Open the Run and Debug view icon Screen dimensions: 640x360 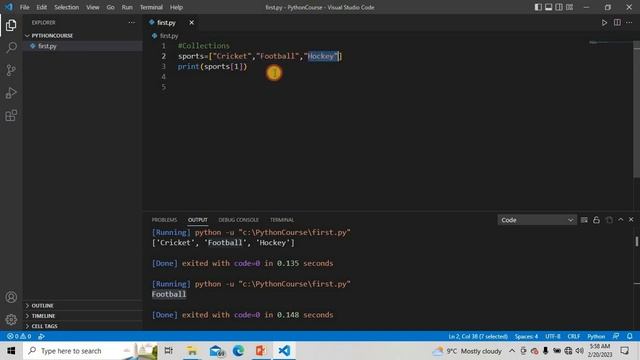point(11,93)
